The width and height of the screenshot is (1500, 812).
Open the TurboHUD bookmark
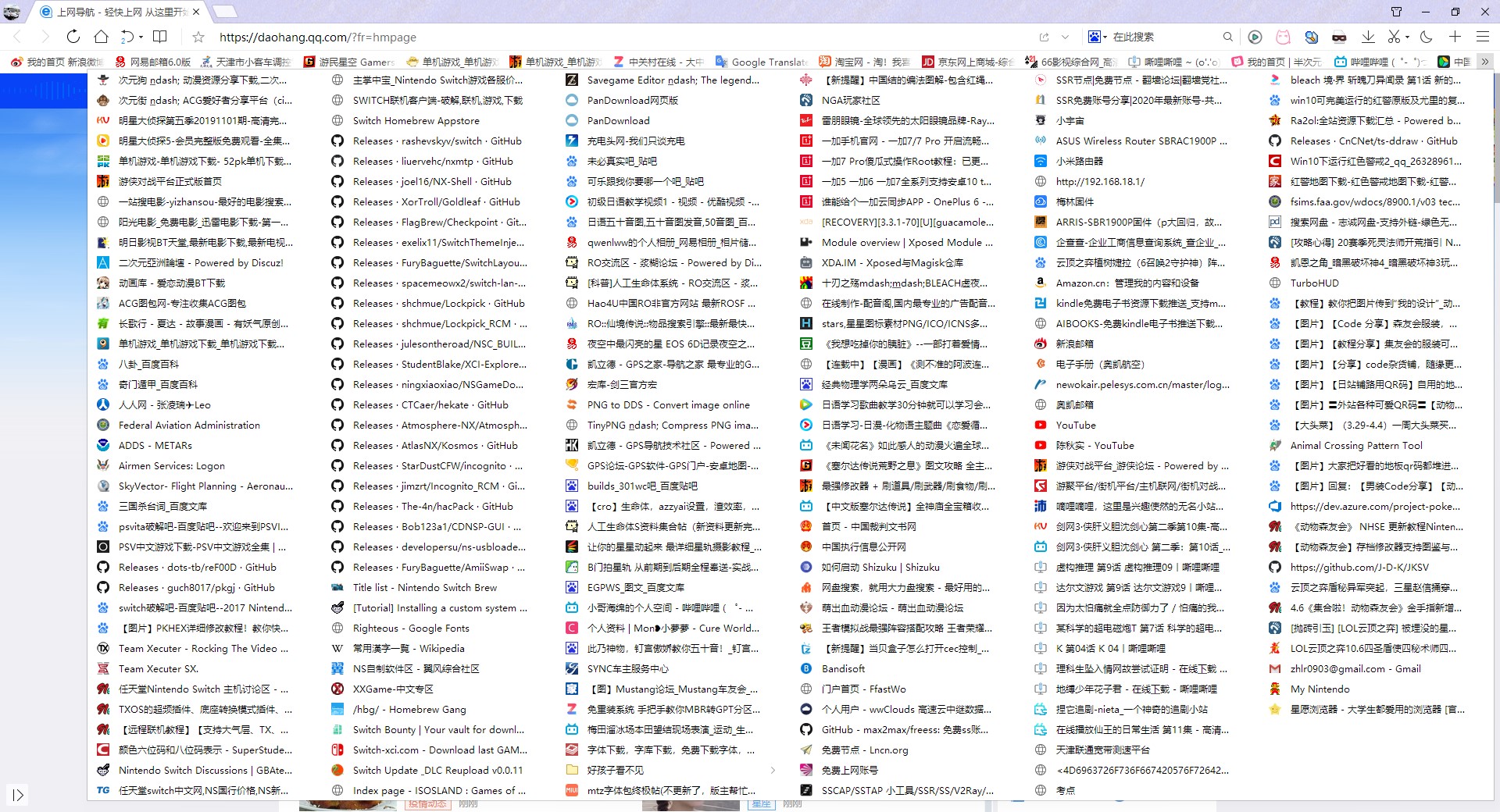click(x=1304, y=283)
